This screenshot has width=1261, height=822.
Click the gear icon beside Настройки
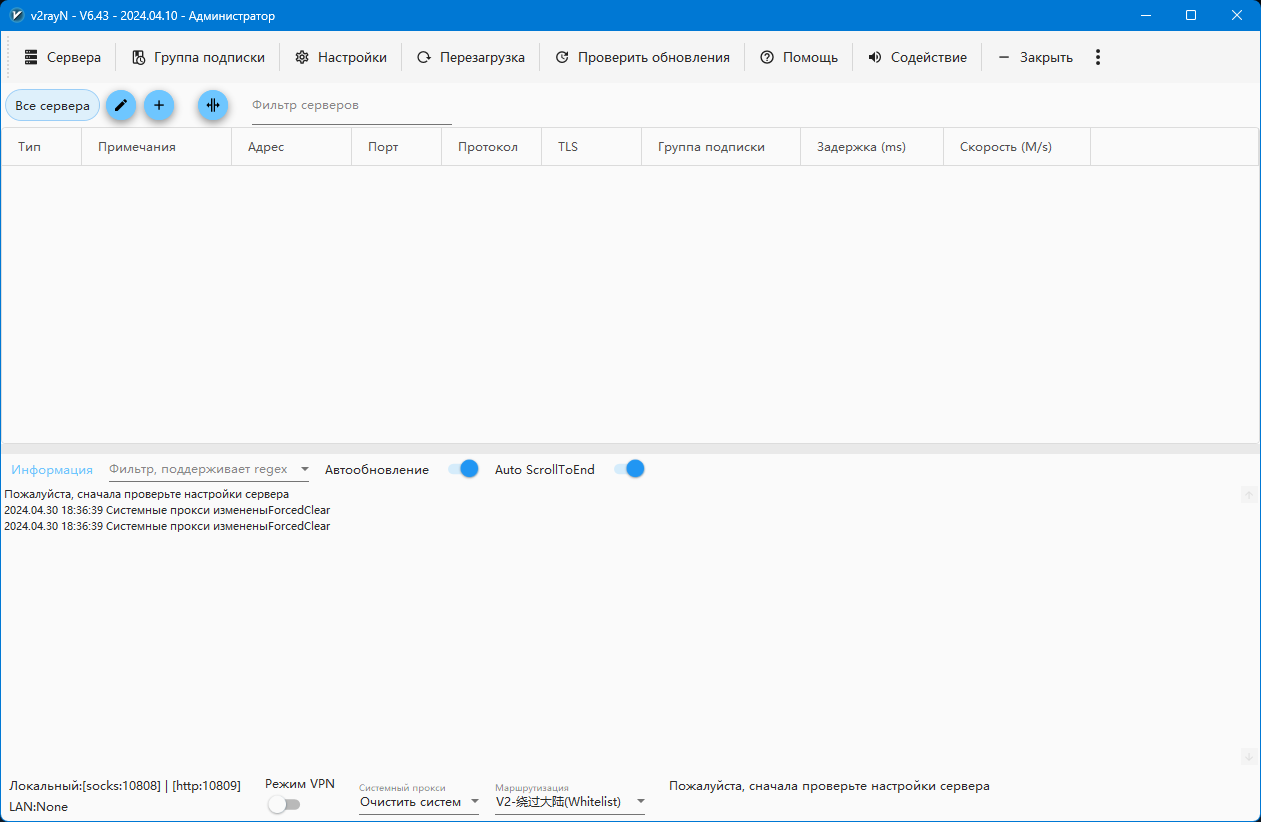pos(302,57)
